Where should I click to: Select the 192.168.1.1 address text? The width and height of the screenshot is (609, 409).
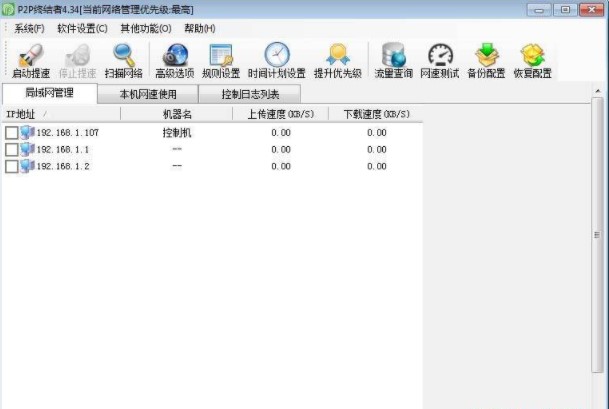63,150
